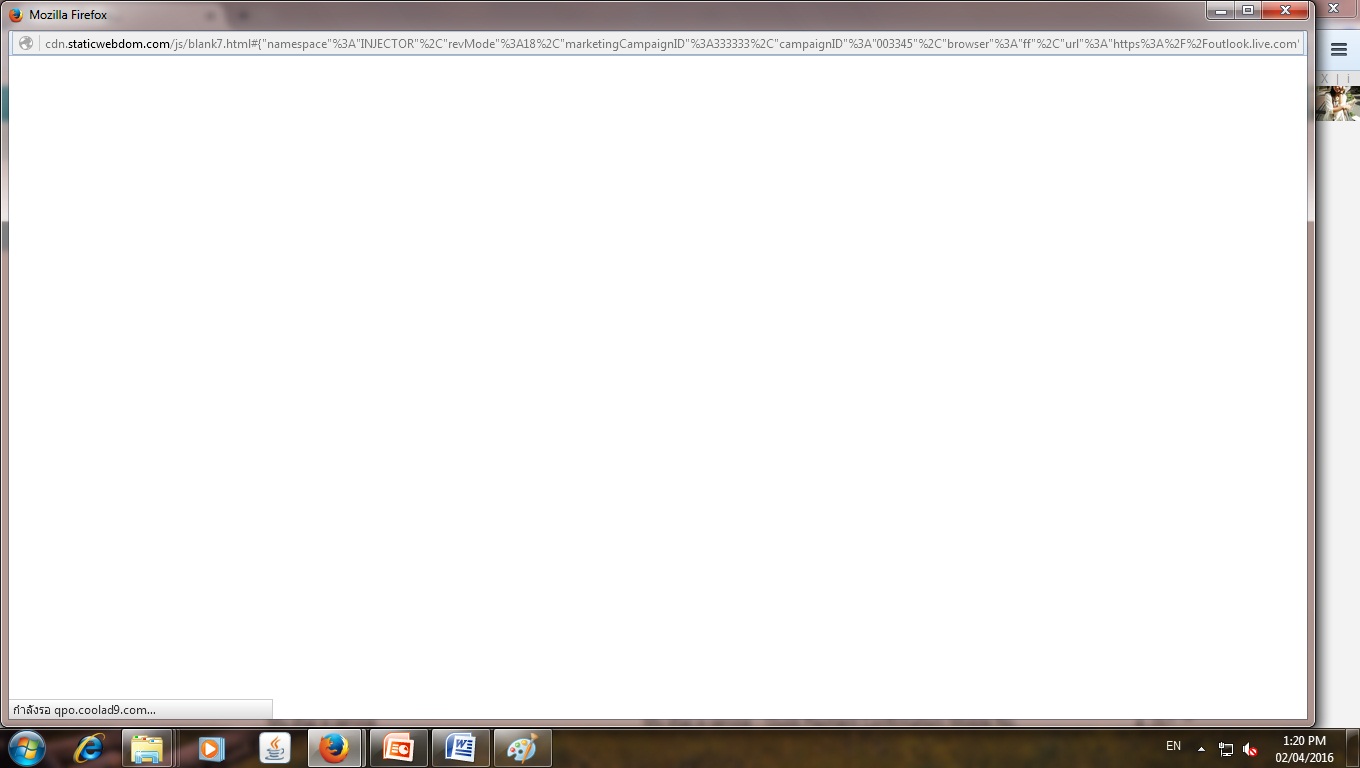The height and width of the screenshot is (768, 1360).
Task: Open the Windows Start button
Action: click(27, 748)
